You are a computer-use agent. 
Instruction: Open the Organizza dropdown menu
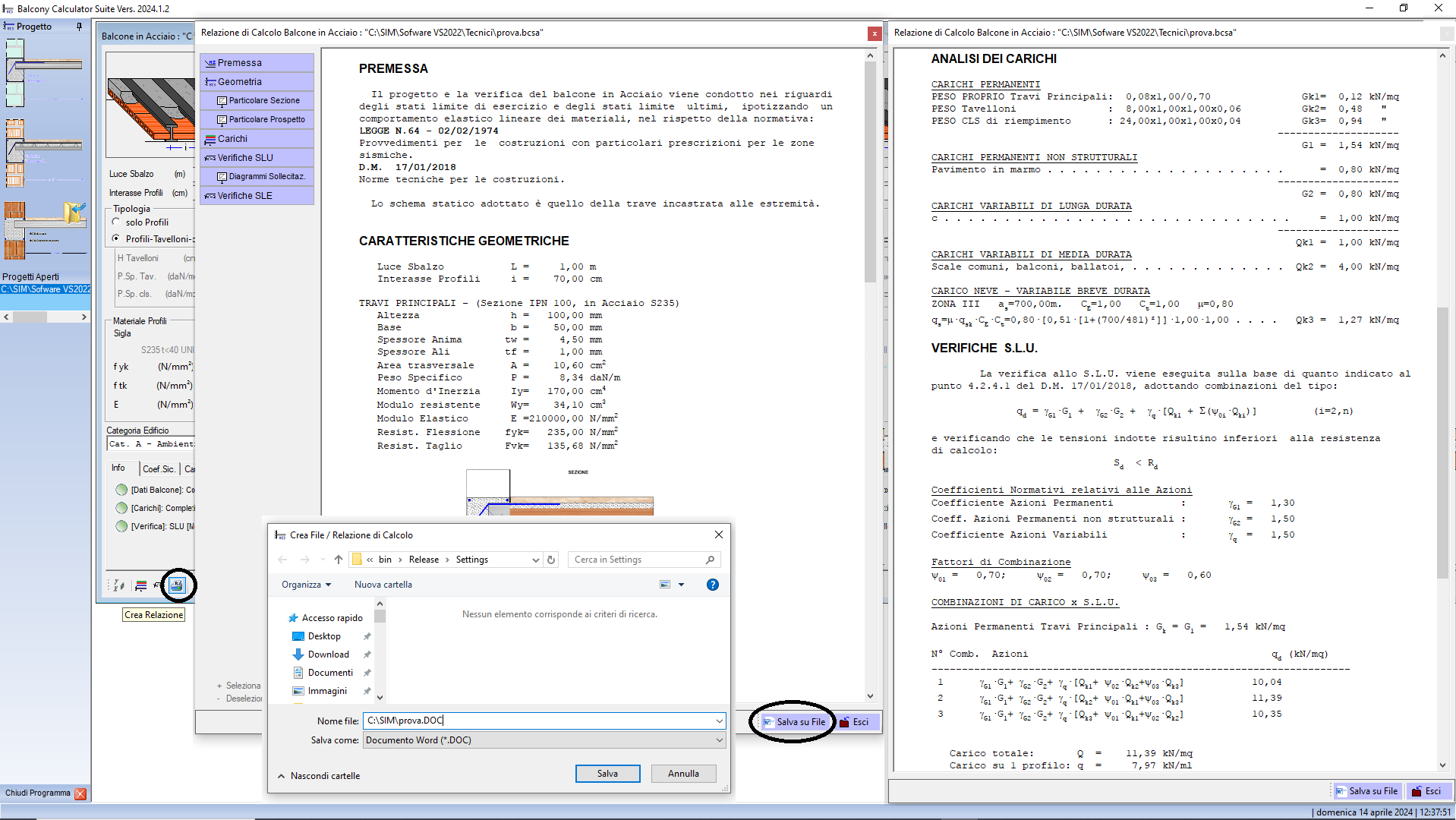click(307, 585)
